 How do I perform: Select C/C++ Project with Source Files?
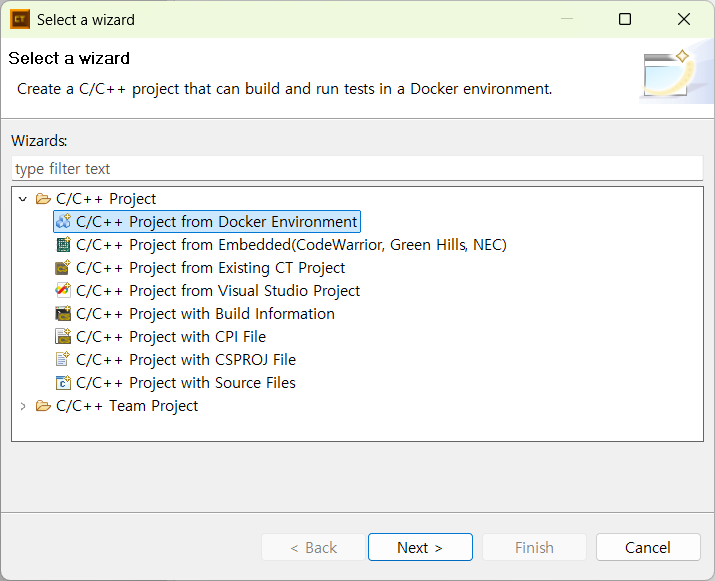[x=186, y=383]
